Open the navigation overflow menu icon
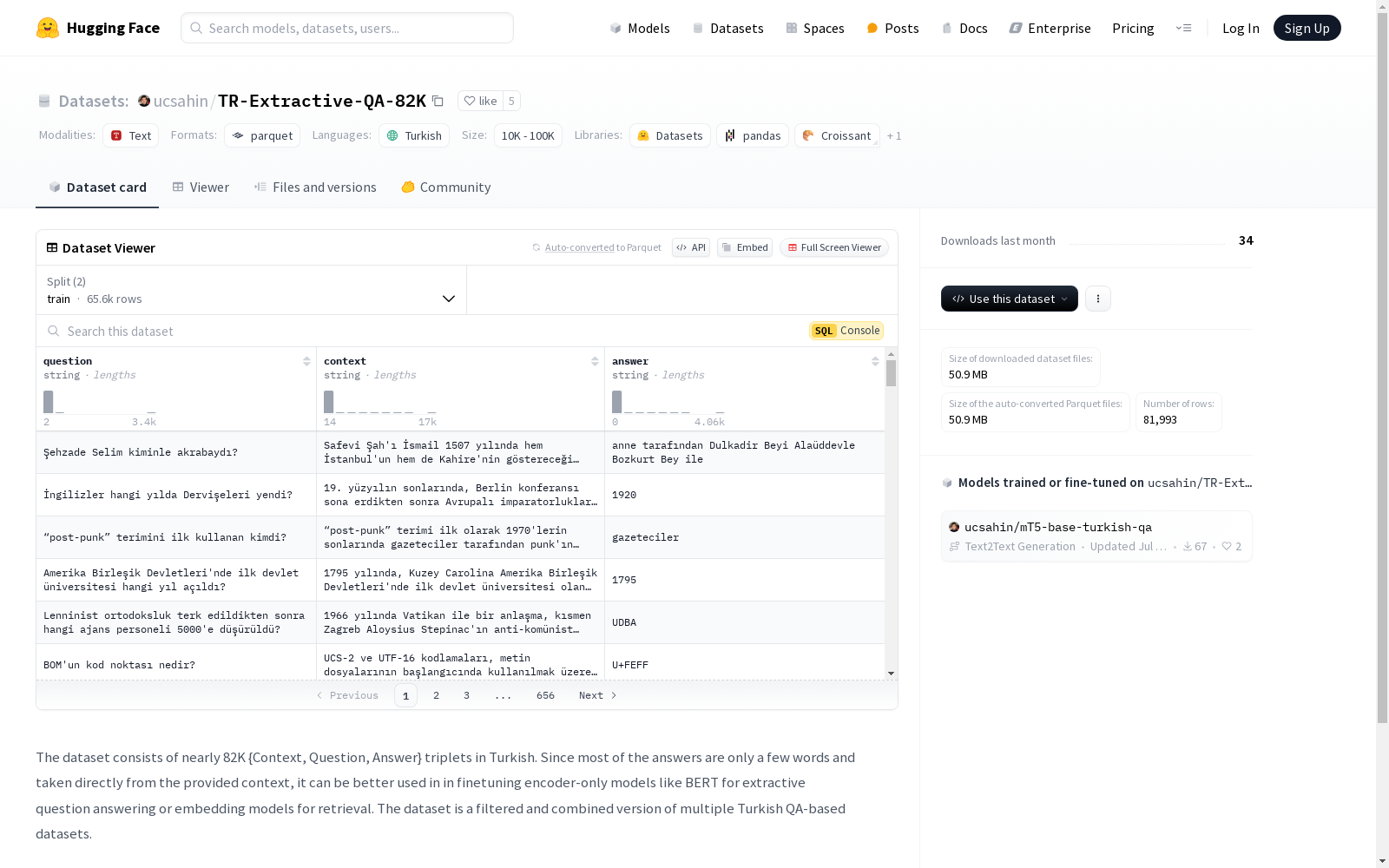1389x868 pixels. coord(1183,28)
